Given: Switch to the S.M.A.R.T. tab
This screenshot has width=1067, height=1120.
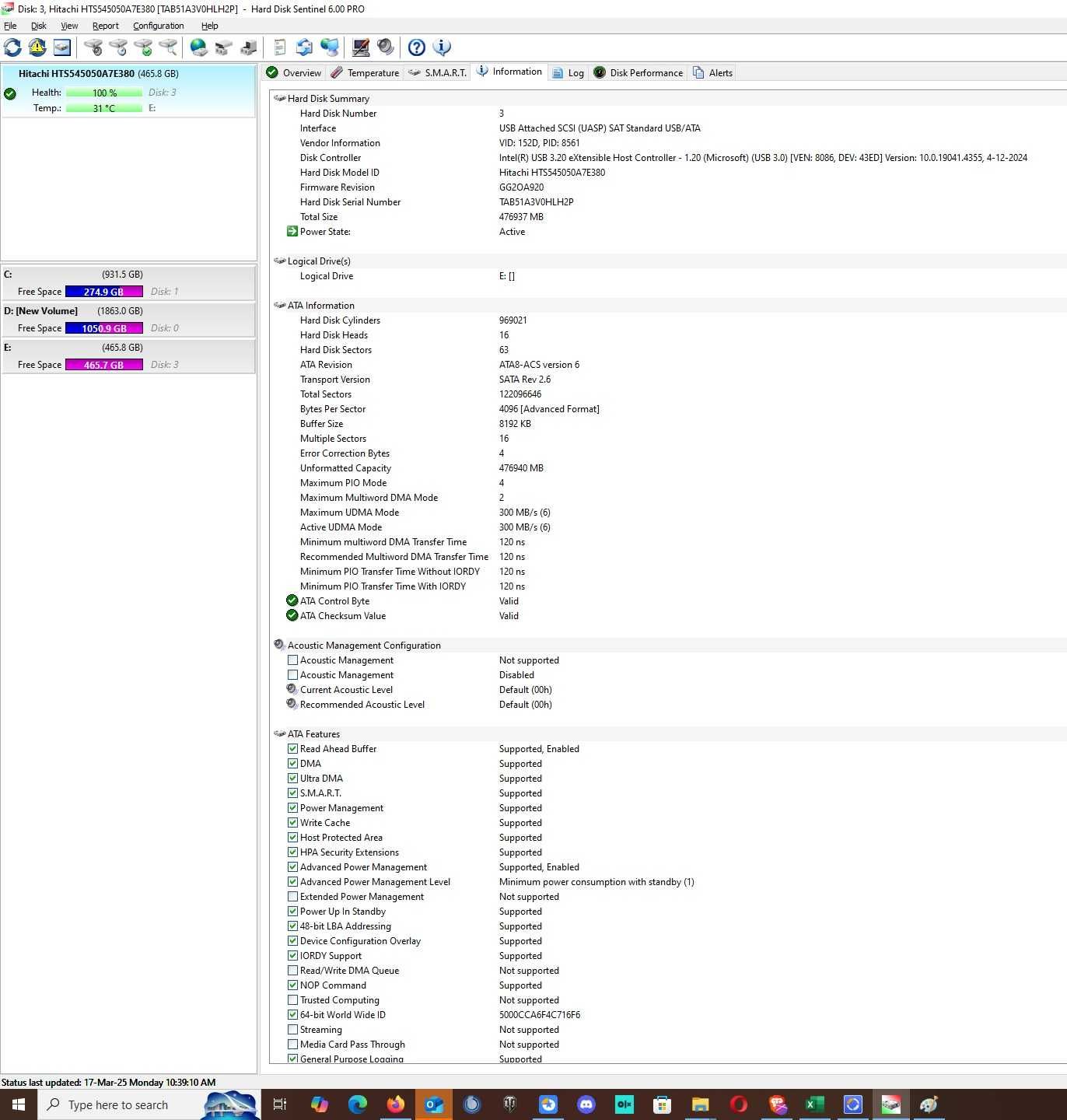Looking at the screenshot, I should [437, 72].
